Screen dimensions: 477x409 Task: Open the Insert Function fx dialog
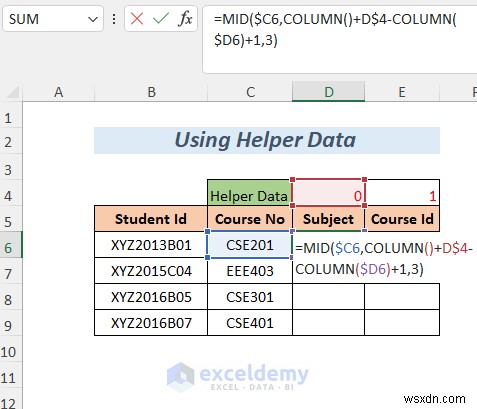tap(185, 19)
